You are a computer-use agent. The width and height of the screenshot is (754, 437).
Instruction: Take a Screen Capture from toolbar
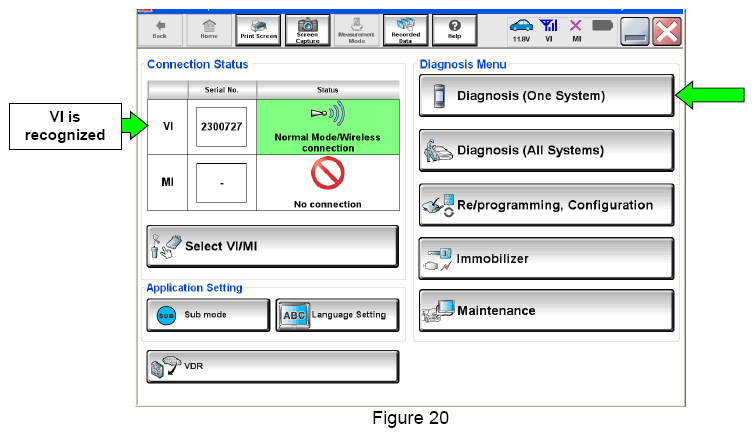[x=307, y=30]
